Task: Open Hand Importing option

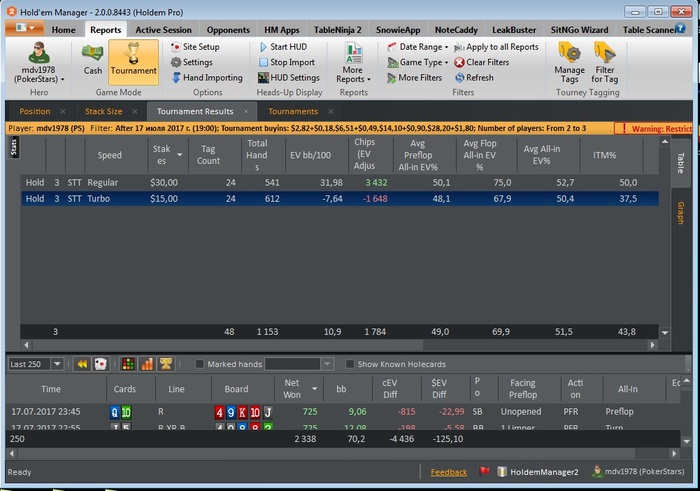Action: coord(207,78)
